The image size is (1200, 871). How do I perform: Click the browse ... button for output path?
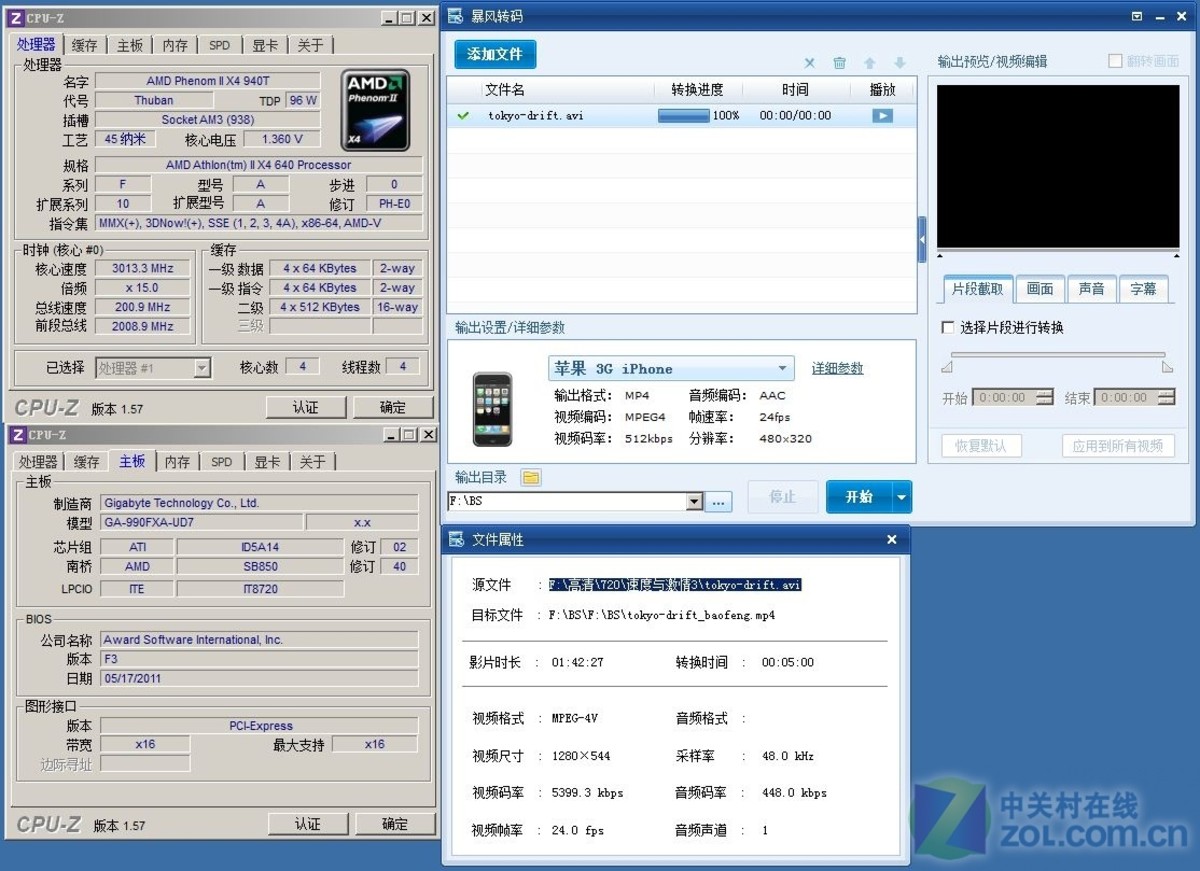point(718,501)
